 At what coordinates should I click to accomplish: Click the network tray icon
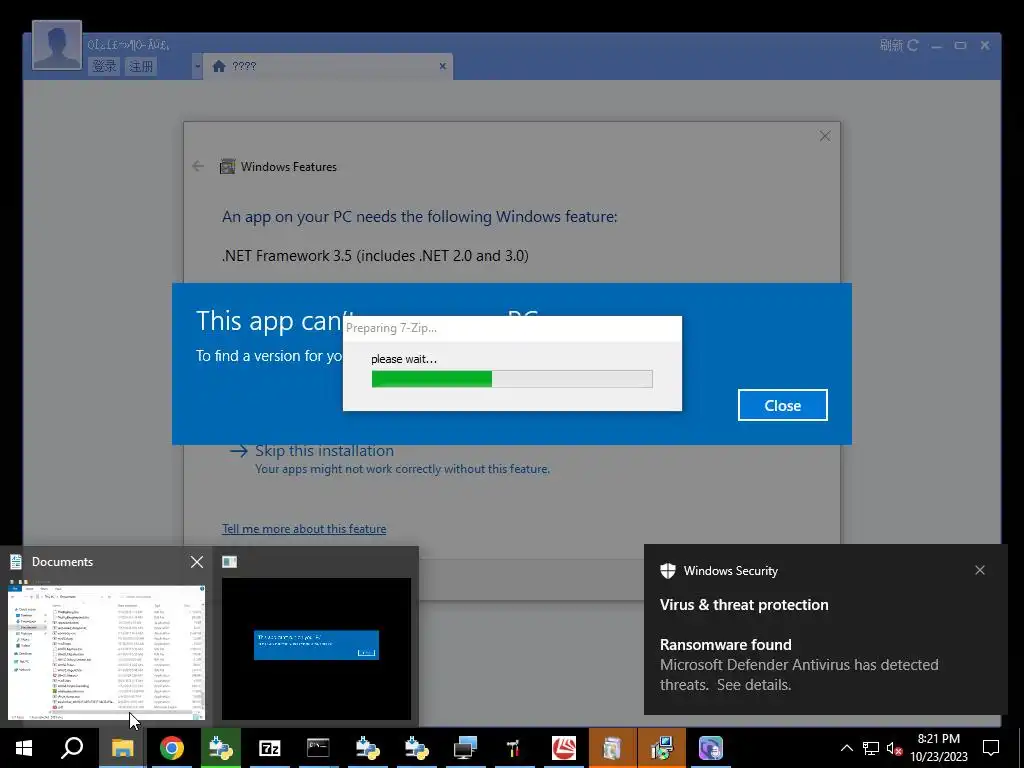(871, 748)
